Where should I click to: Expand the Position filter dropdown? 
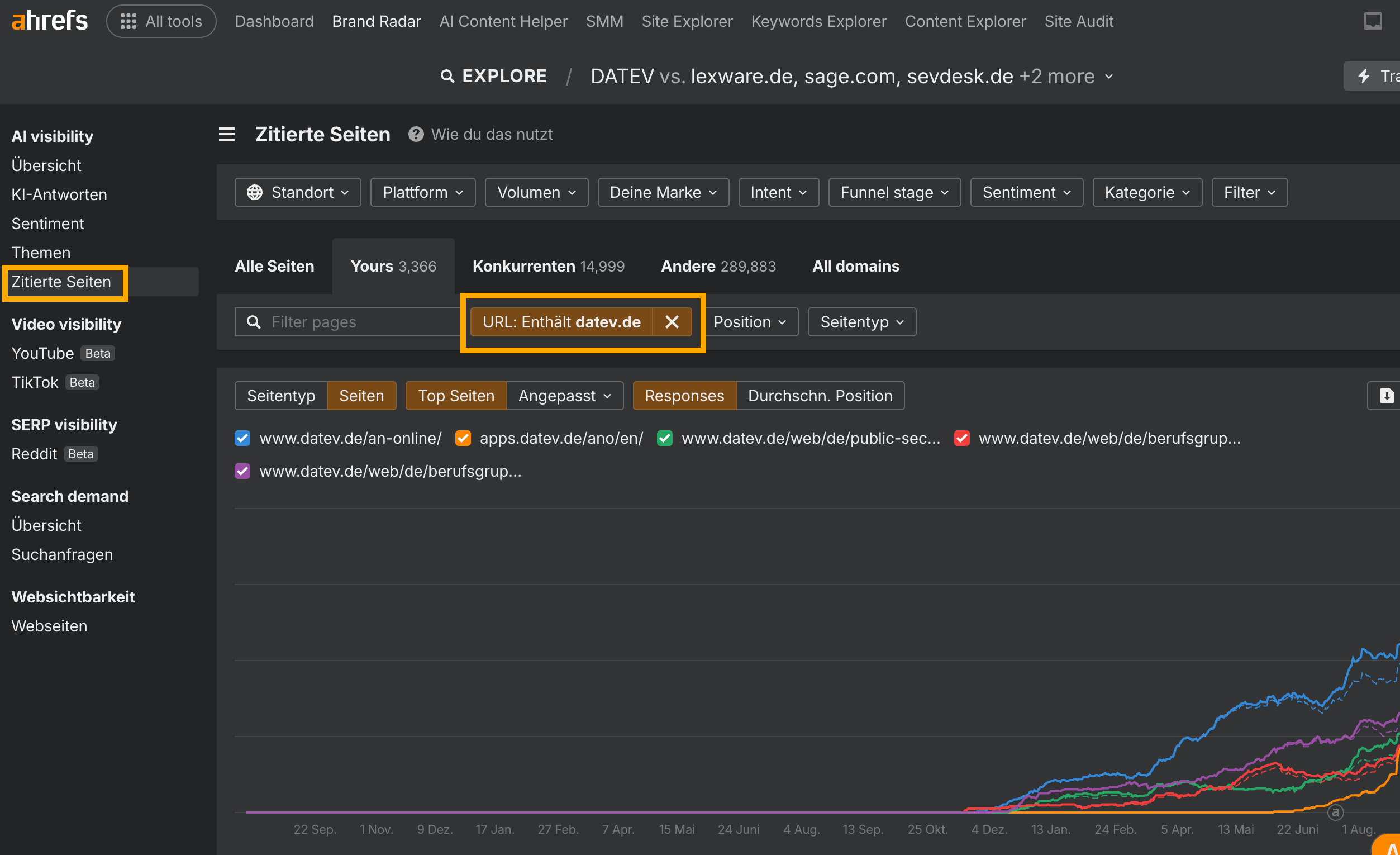(x=750, y=322)
